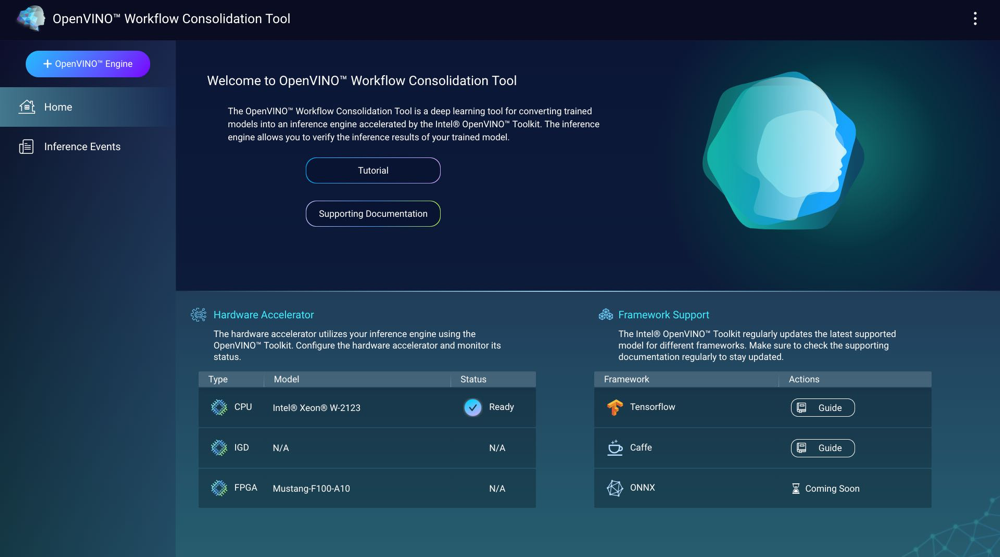Go to Home in the sidebar
The height and width of the screenshot is (557, 1000).
tap(58, 107)
